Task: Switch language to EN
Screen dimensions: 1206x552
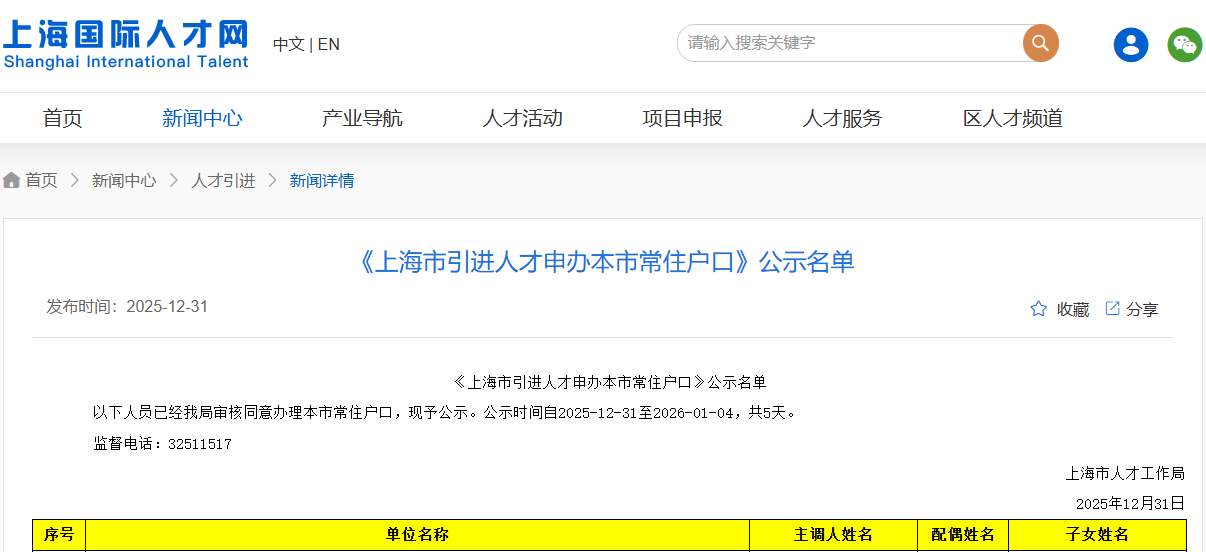Action: [329, 44]
